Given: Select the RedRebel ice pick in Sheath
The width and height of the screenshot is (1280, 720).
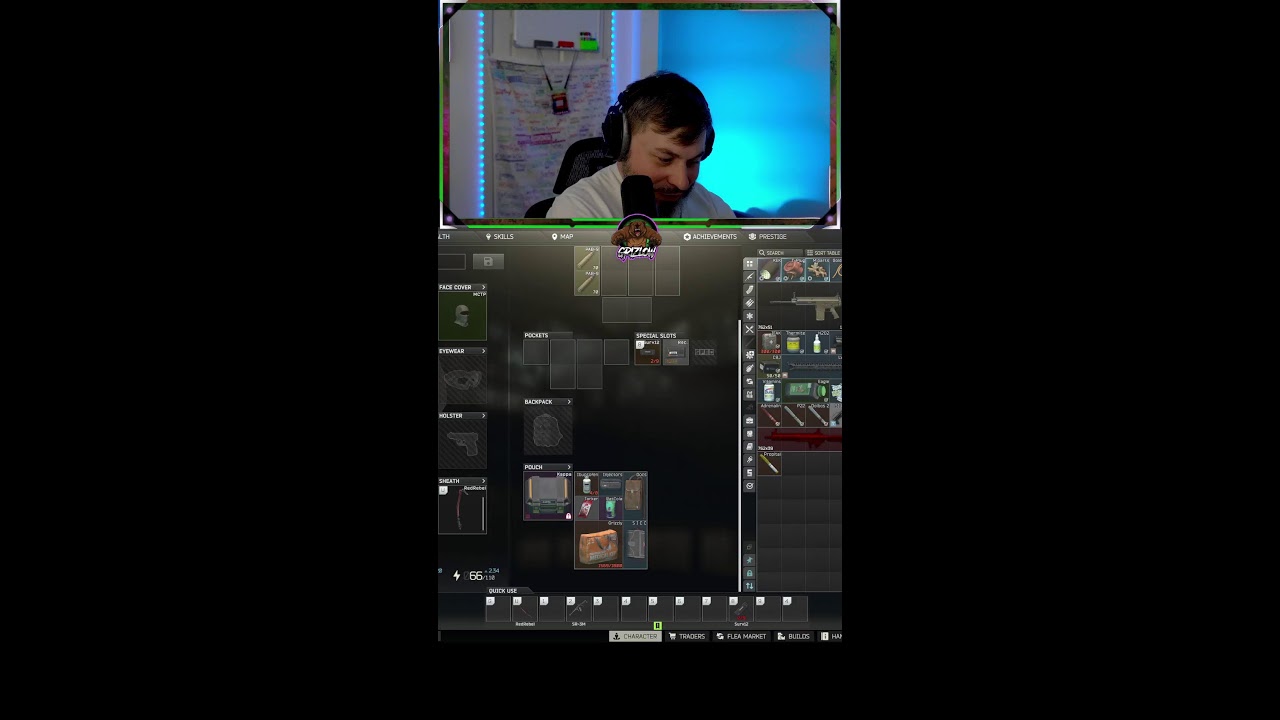Looking at the screenshot, I should pyautogui.click(x=462, y=509).
